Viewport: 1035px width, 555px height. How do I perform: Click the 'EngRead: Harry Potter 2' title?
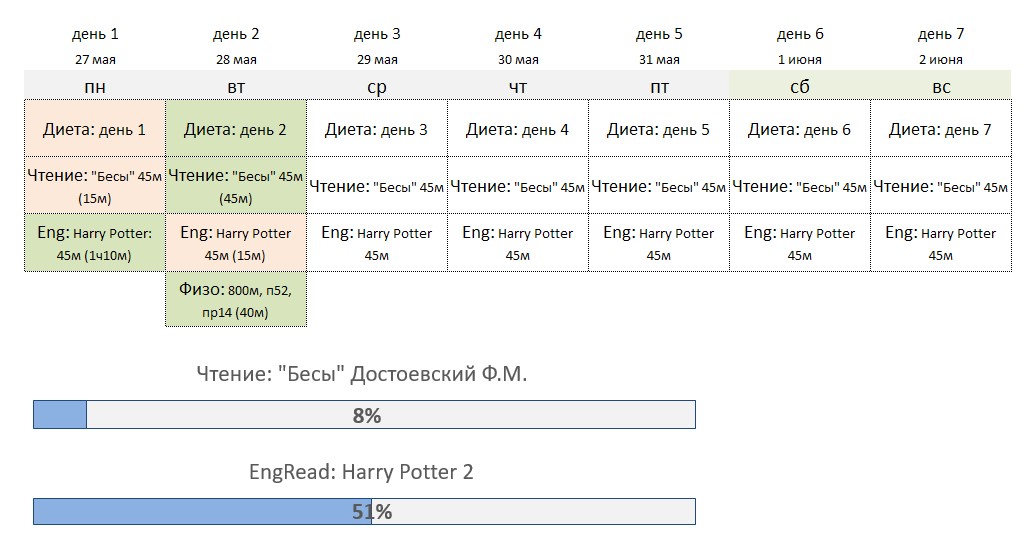(361, 472)
